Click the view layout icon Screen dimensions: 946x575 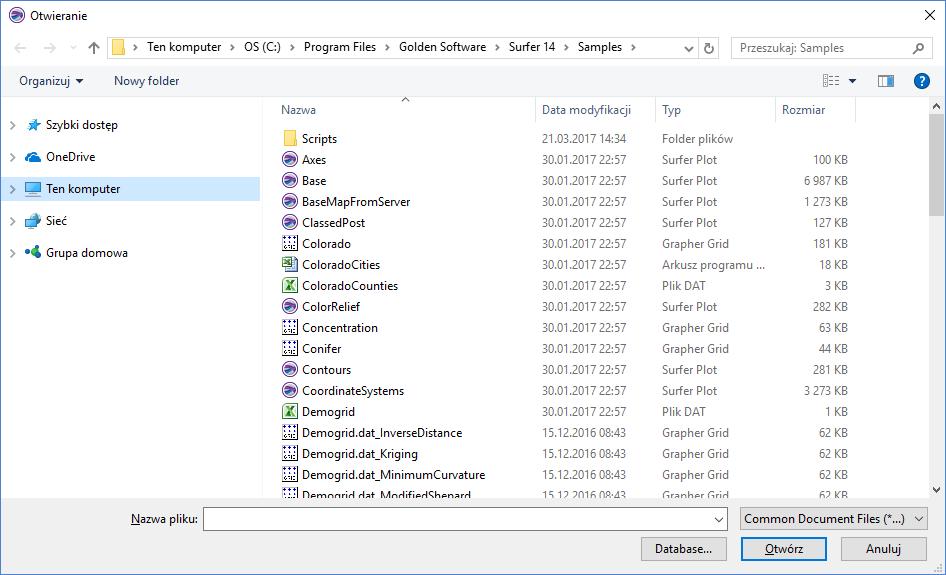[x=831, y=81]
